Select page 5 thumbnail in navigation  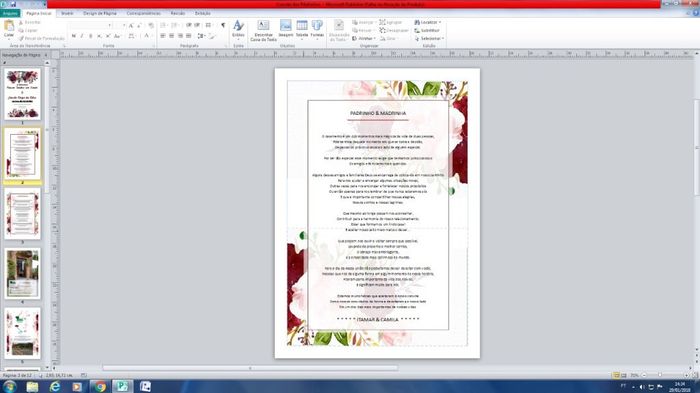click(22, 333)
